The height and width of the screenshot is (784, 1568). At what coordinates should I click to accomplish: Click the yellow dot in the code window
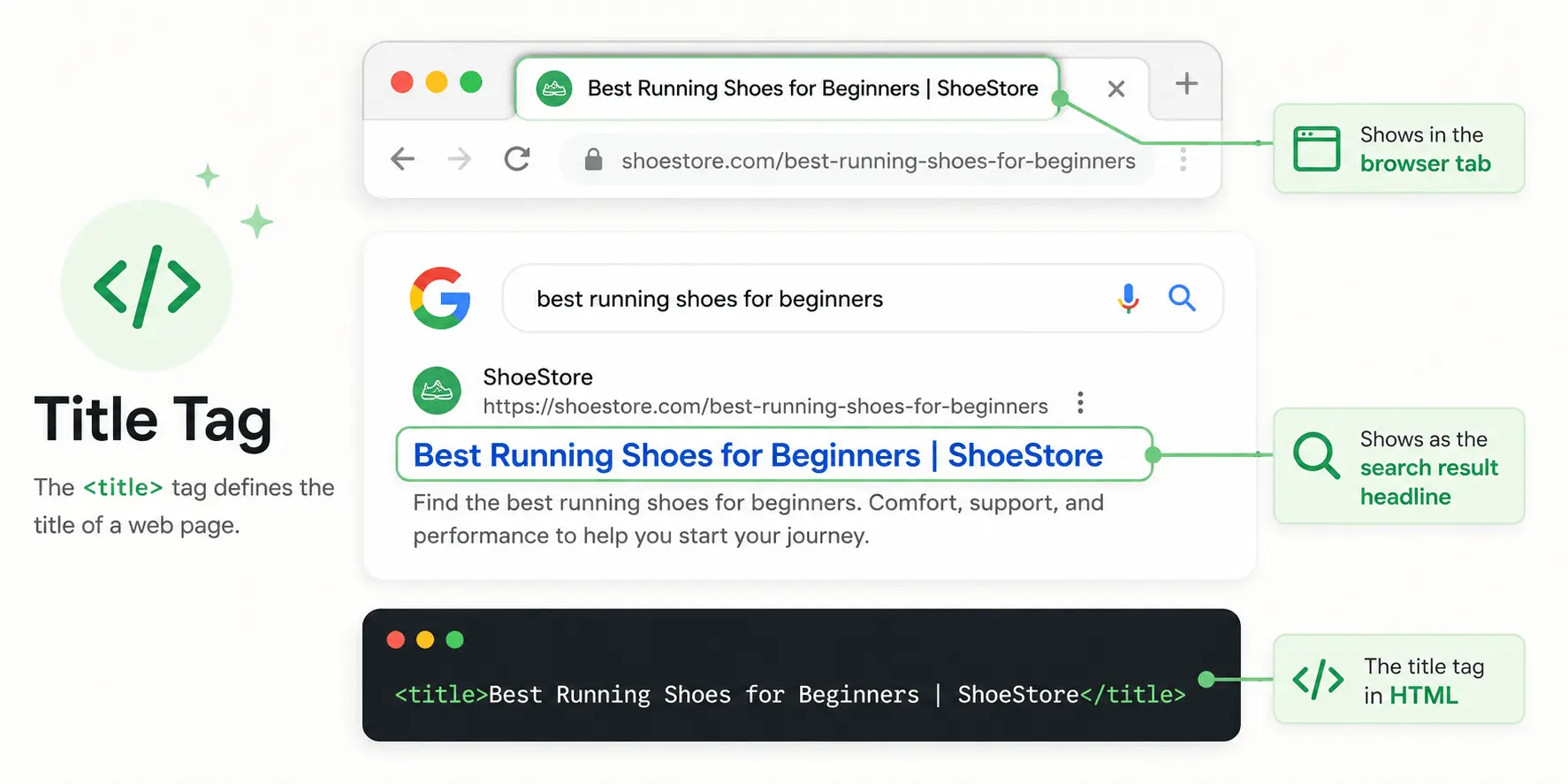425,640
